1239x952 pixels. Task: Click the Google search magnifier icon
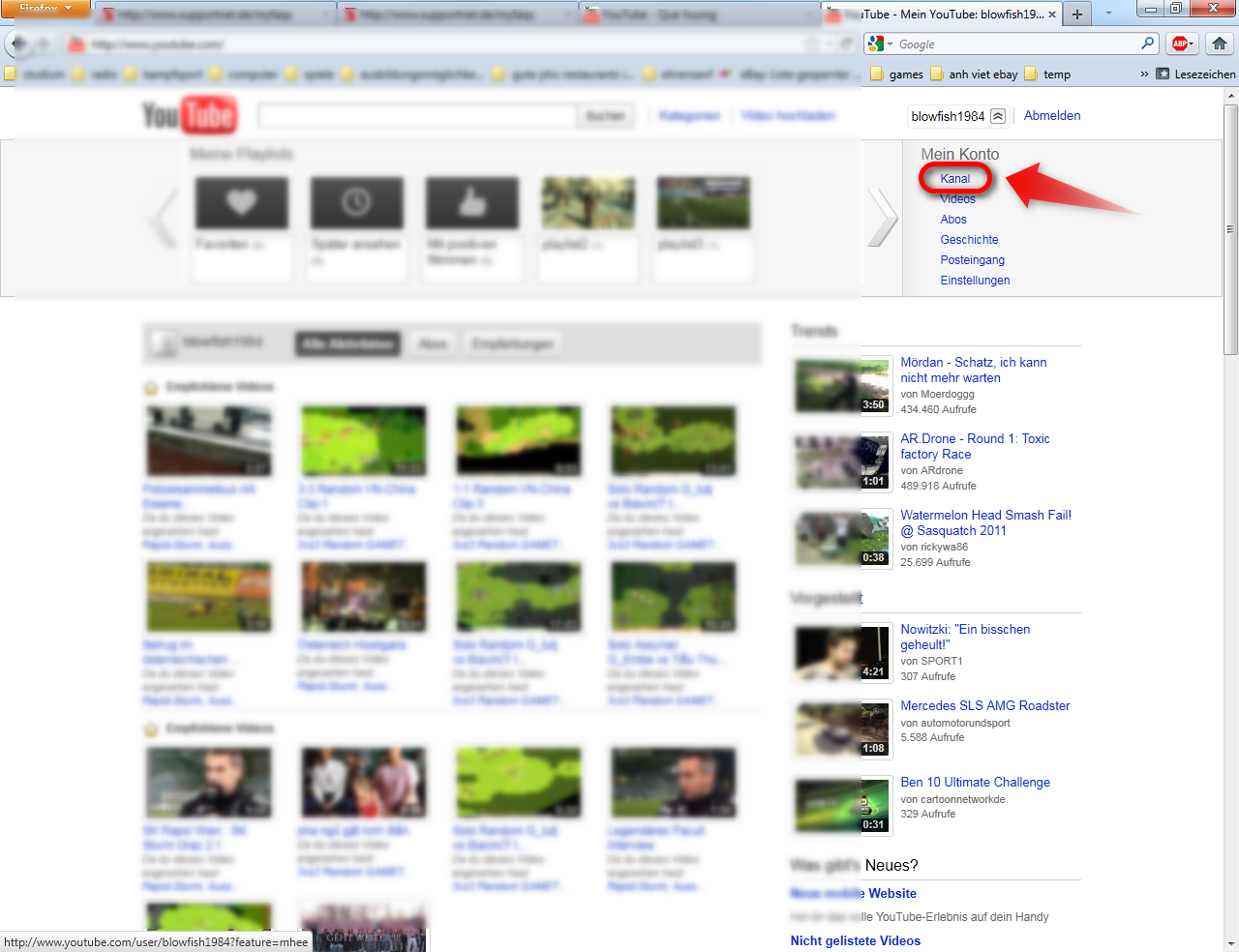(1146, 44)
